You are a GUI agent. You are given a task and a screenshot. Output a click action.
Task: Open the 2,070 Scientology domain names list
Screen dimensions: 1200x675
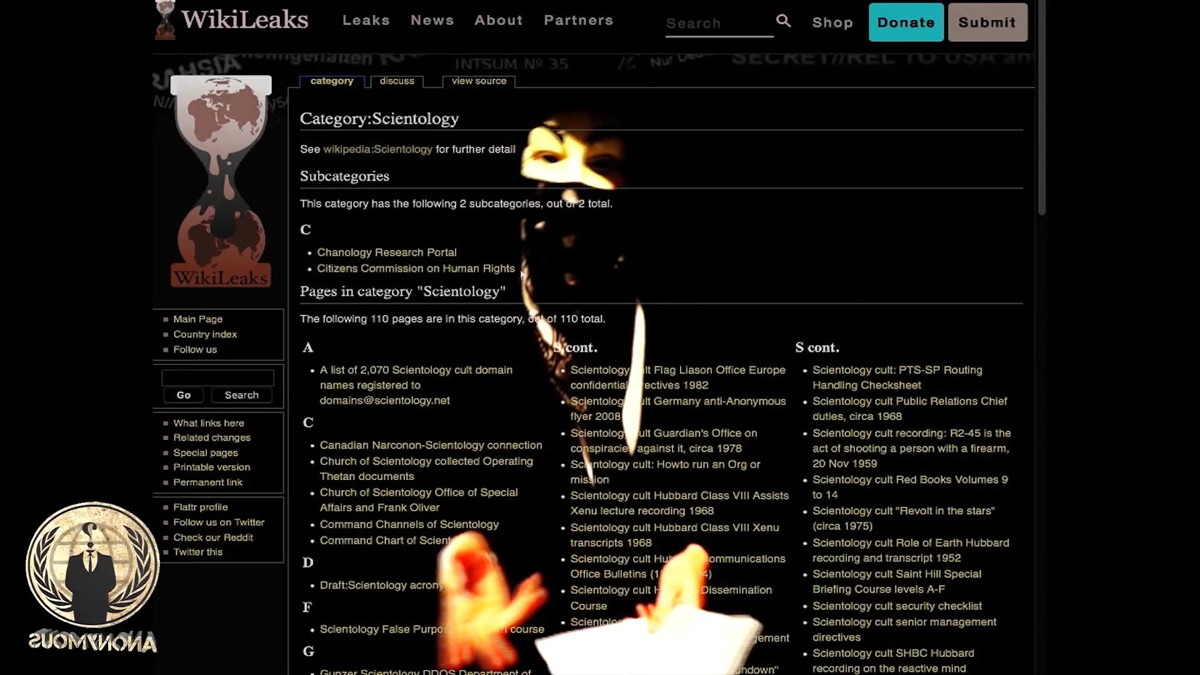coord(416,385)
